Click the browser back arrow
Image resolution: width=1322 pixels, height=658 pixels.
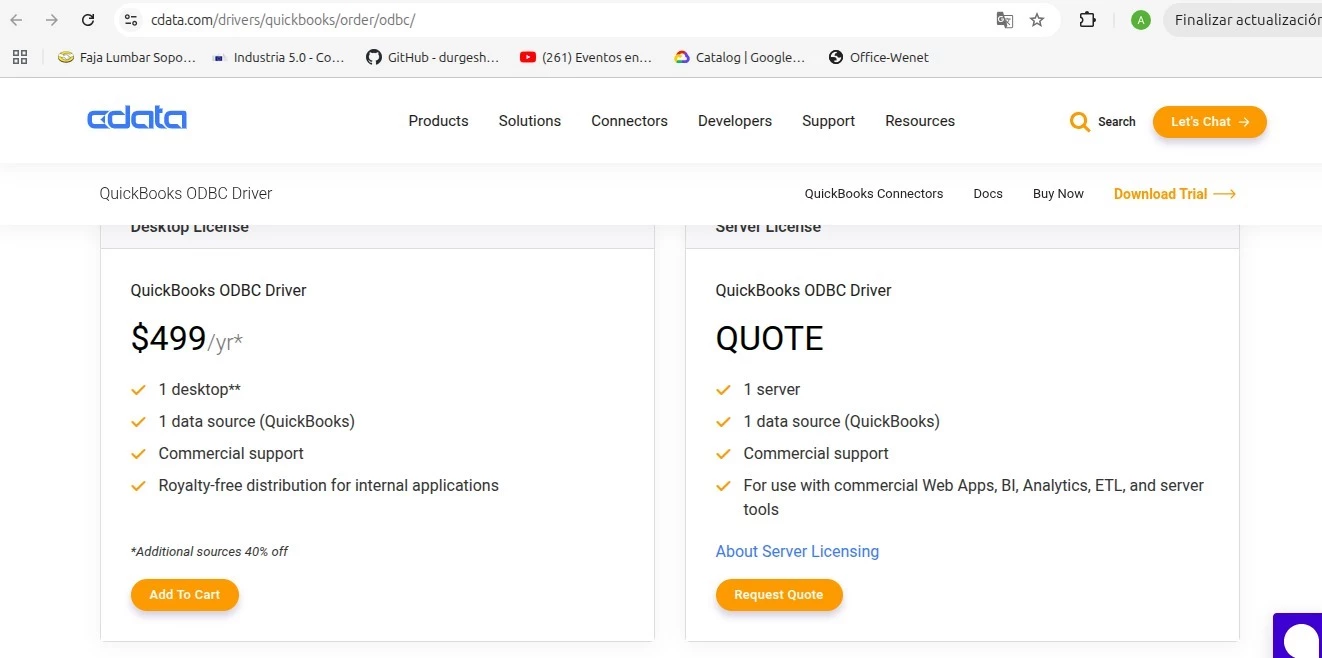tap(16, 20)
